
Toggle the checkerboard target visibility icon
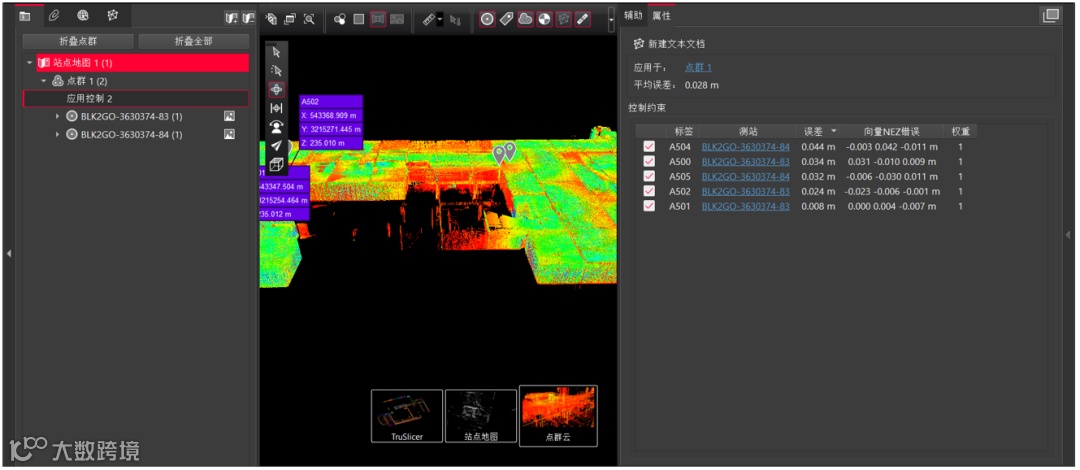(545, 19)
